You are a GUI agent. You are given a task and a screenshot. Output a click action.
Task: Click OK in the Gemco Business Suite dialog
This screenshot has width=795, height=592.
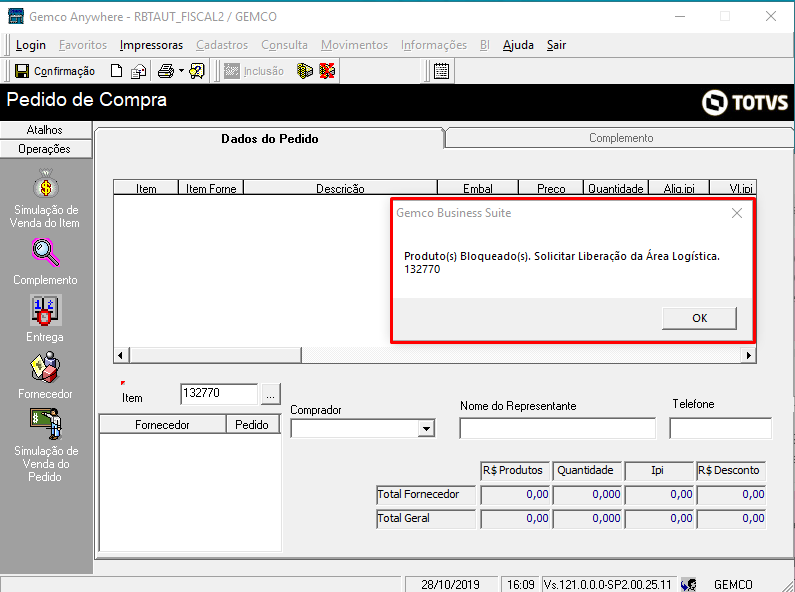[x=699, y=318]
